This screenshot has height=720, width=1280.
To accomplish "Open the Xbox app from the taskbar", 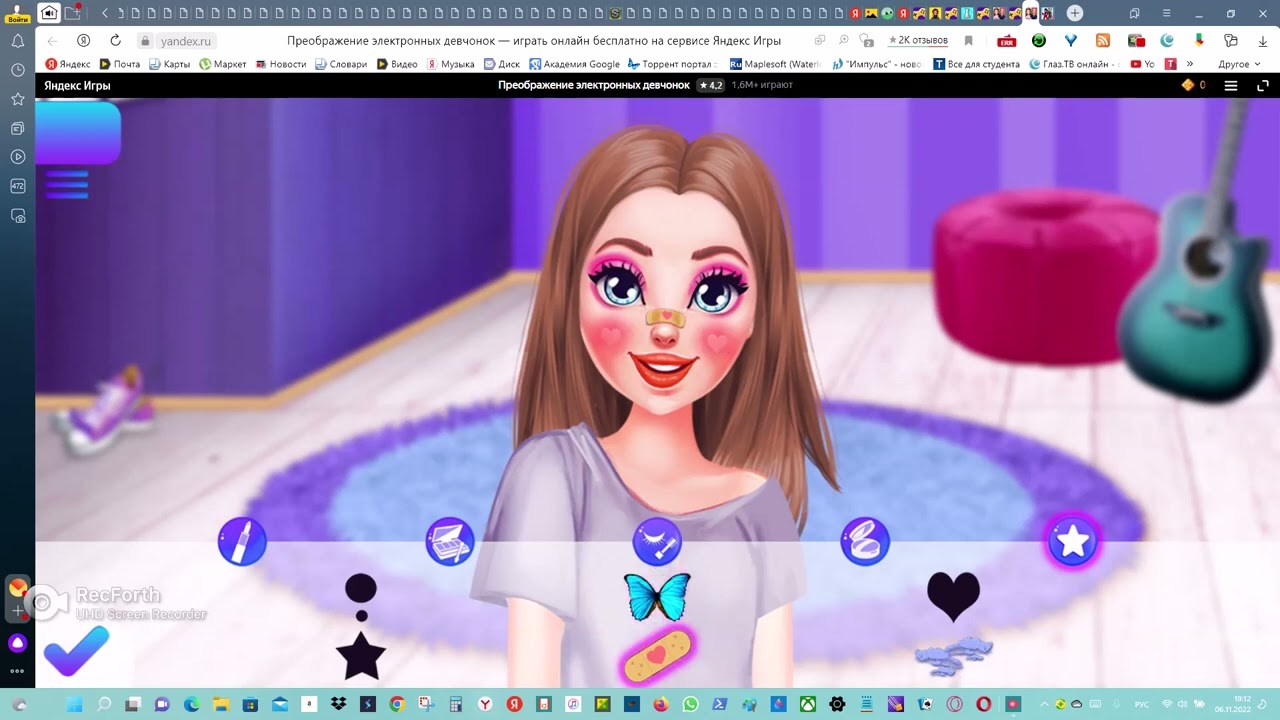I will pyautogui.click(x=807, y=704).
